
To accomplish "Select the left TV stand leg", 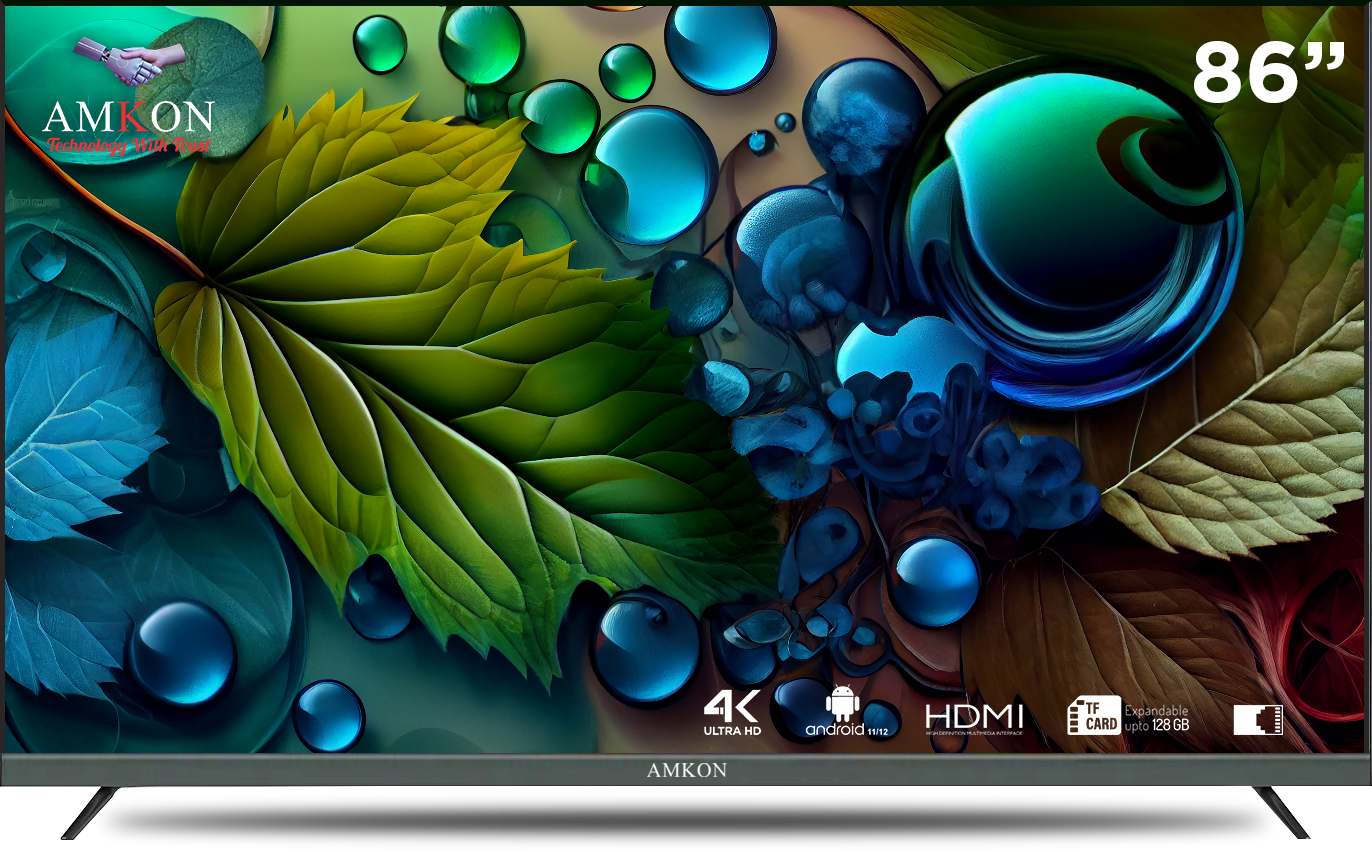I will (90, 811).
